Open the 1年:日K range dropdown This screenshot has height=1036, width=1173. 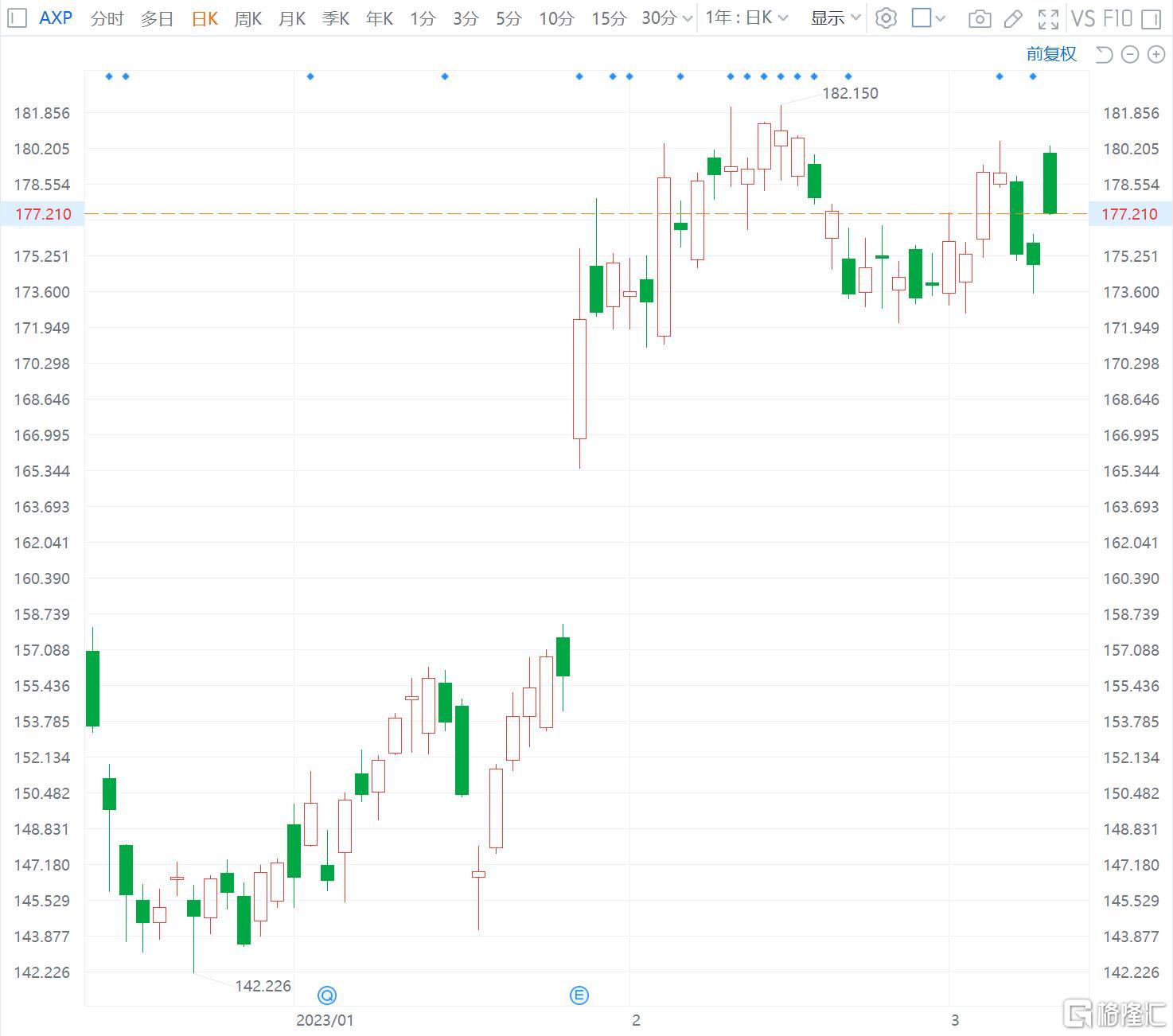coord(746,18)
